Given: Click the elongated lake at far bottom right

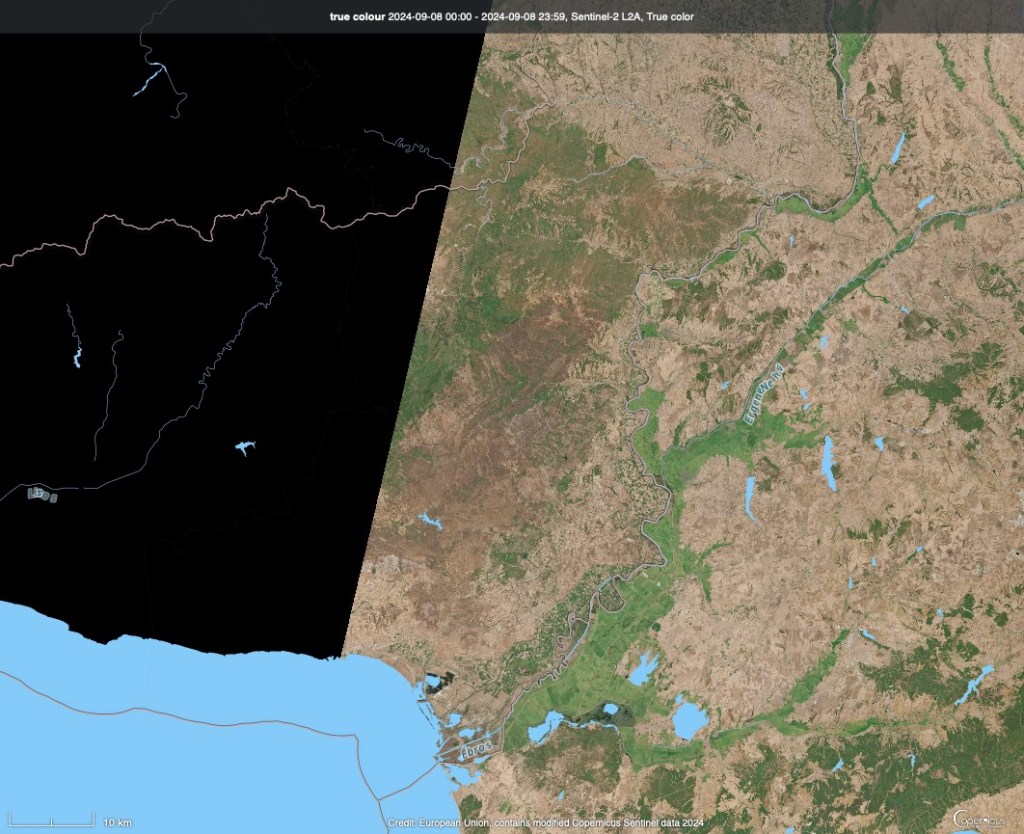Looking at the screenshot, I should pyautogui.click(x=973, y=685).
